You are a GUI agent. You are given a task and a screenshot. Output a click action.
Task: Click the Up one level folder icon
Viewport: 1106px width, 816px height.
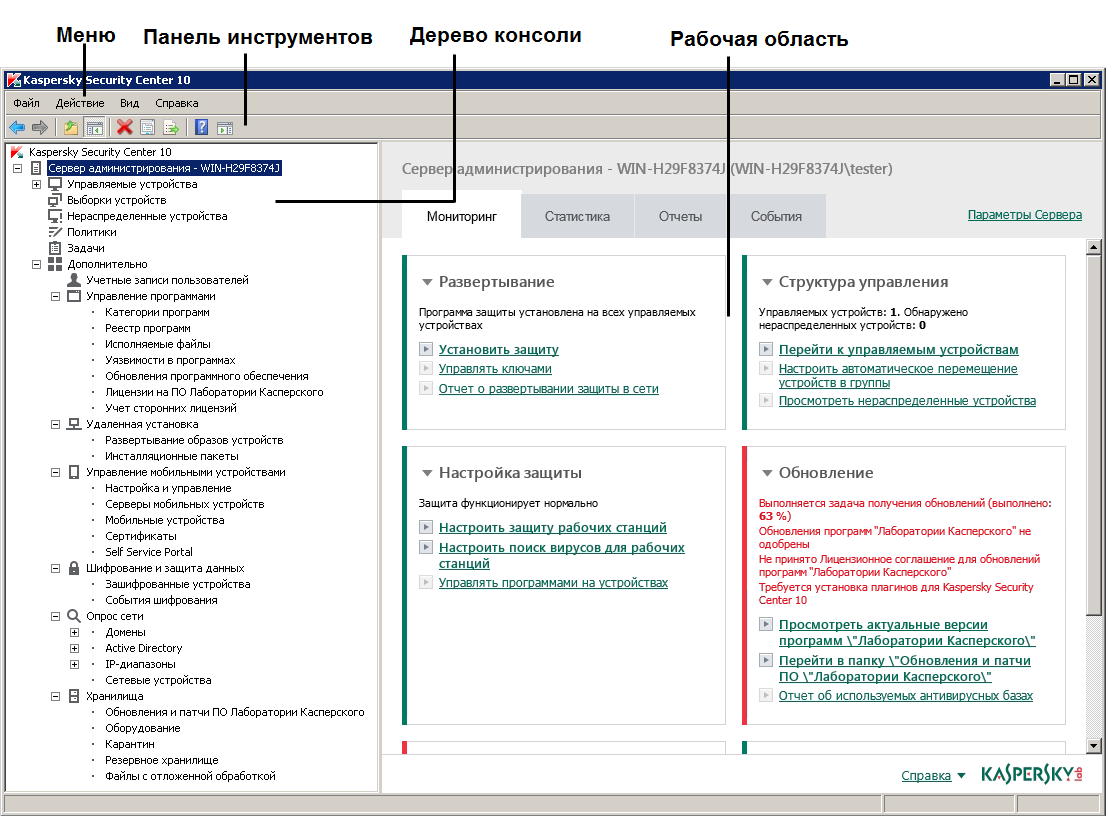click(71, 128)
